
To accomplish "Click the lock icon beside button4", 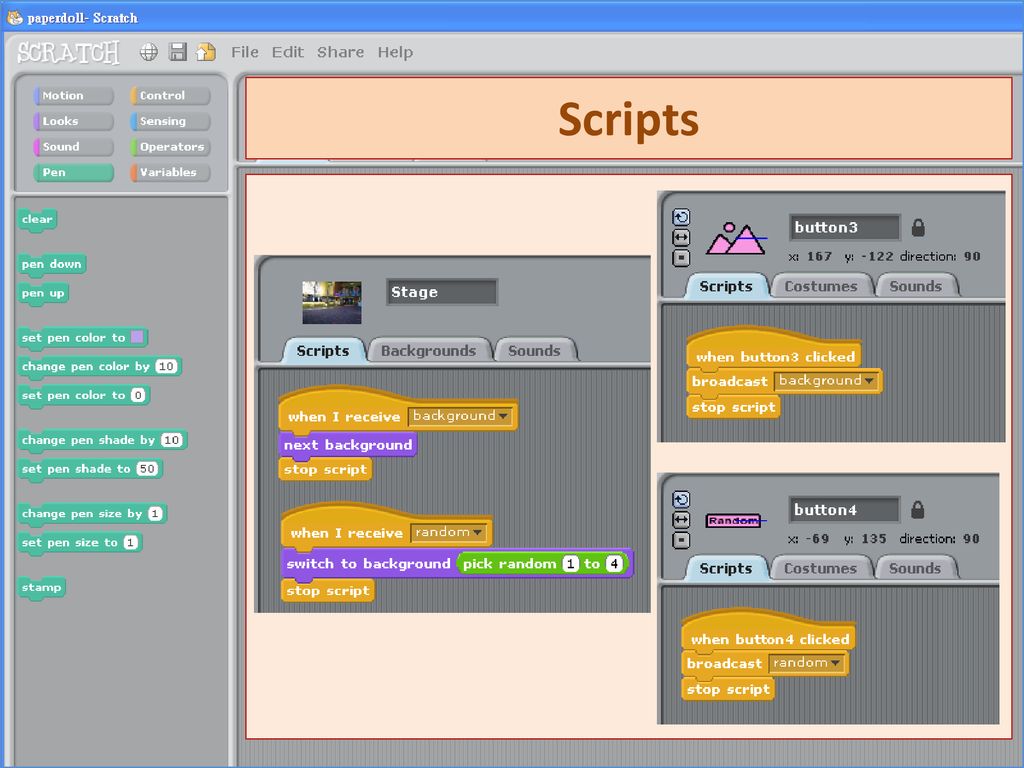I will (x=918, y=509).
